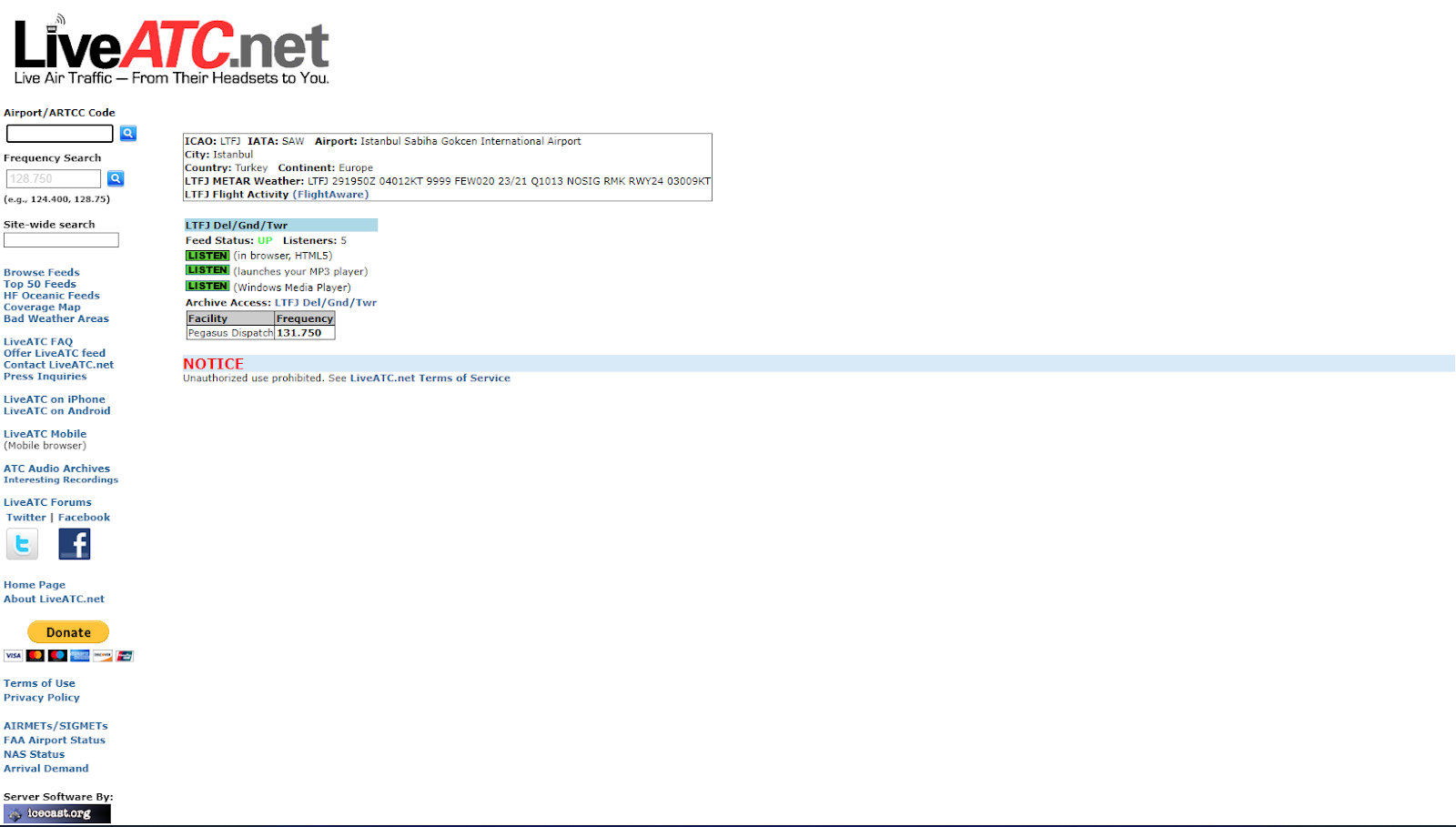This screenshot has width=1456, height=827.
Task: Open LiveATC Forums link
Action: [47, 502]
